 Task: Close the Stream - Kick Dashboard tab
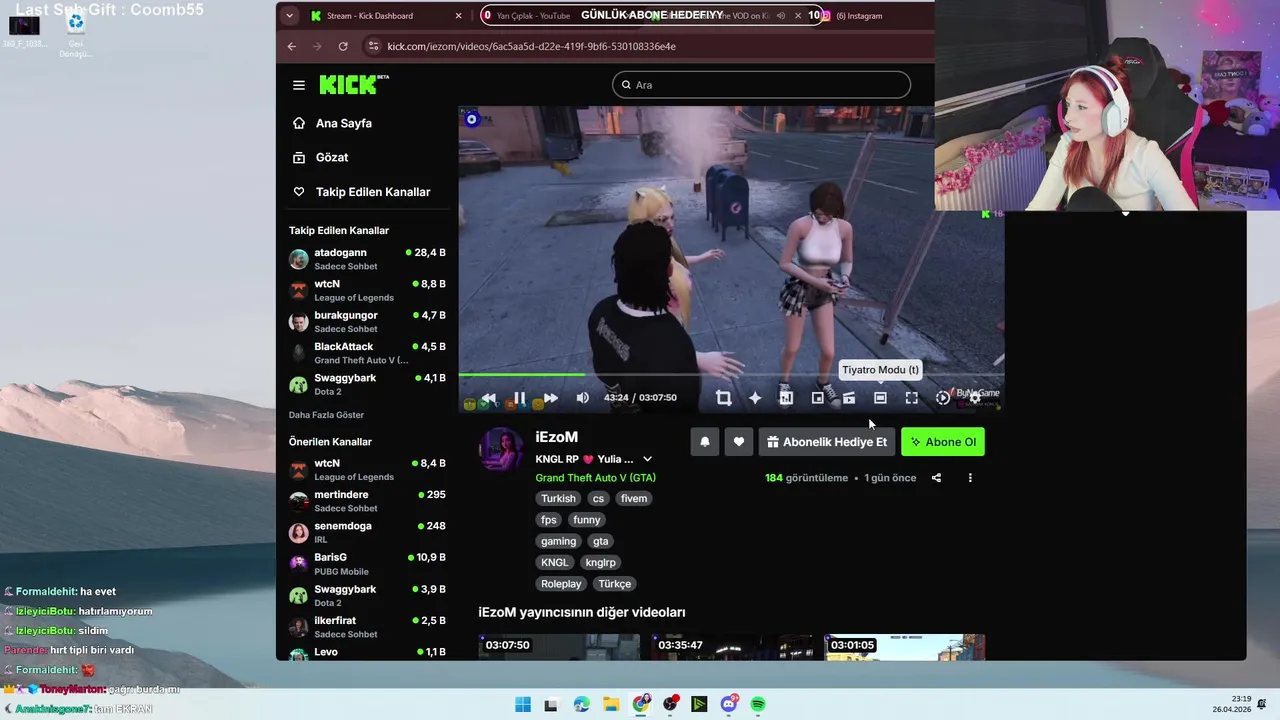pos(458,16)
